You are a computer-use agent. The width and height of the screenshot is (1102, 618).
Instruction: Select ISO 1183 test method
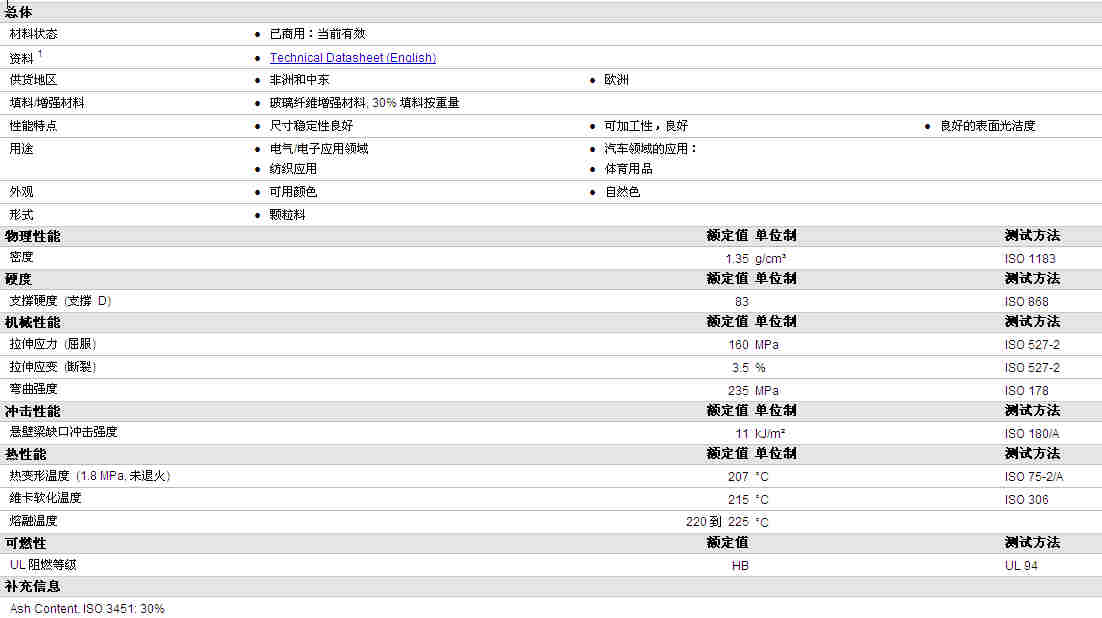click(1030, 259)
